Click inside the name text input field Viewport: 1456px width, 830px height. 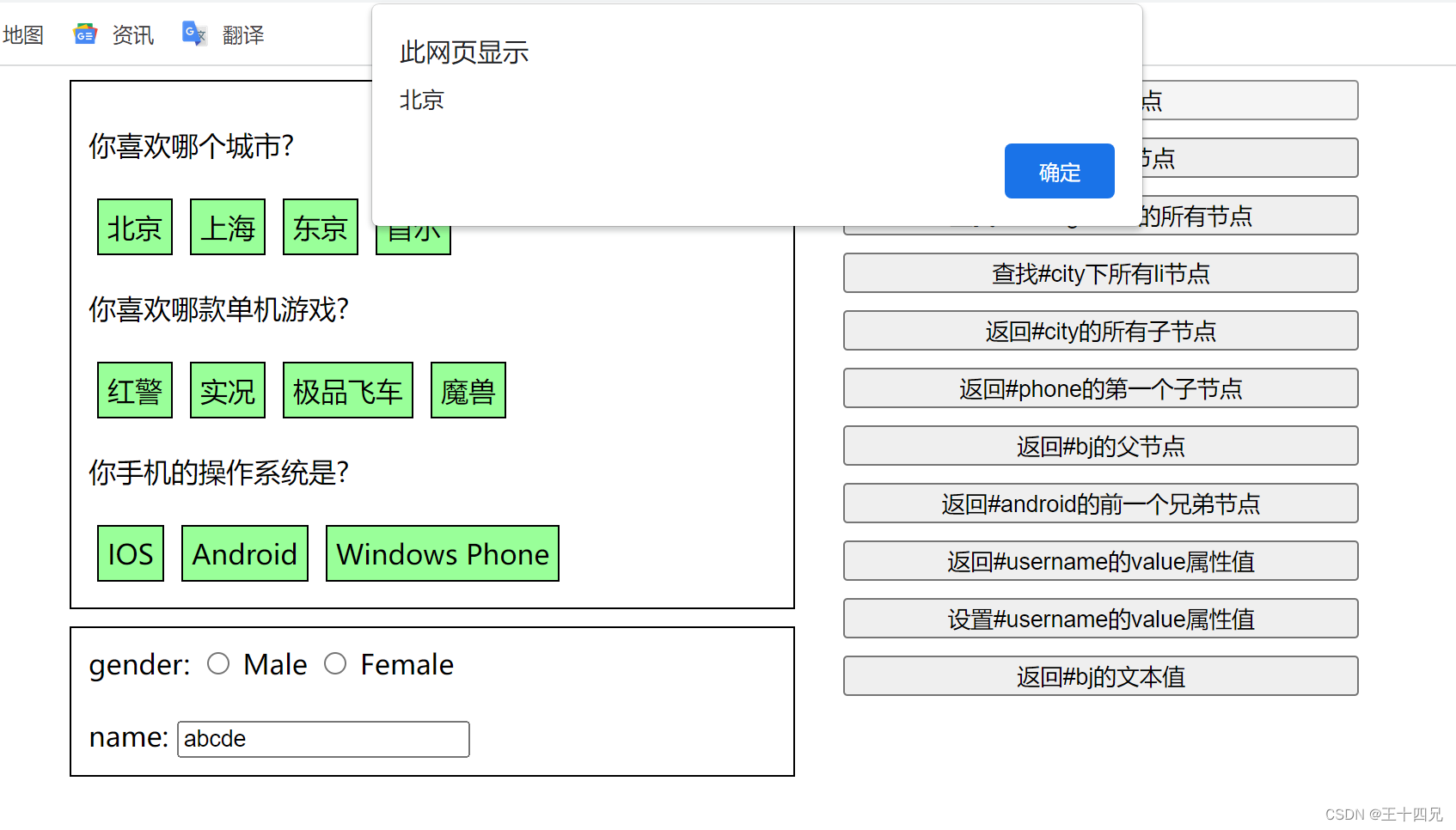pos(322,738)
